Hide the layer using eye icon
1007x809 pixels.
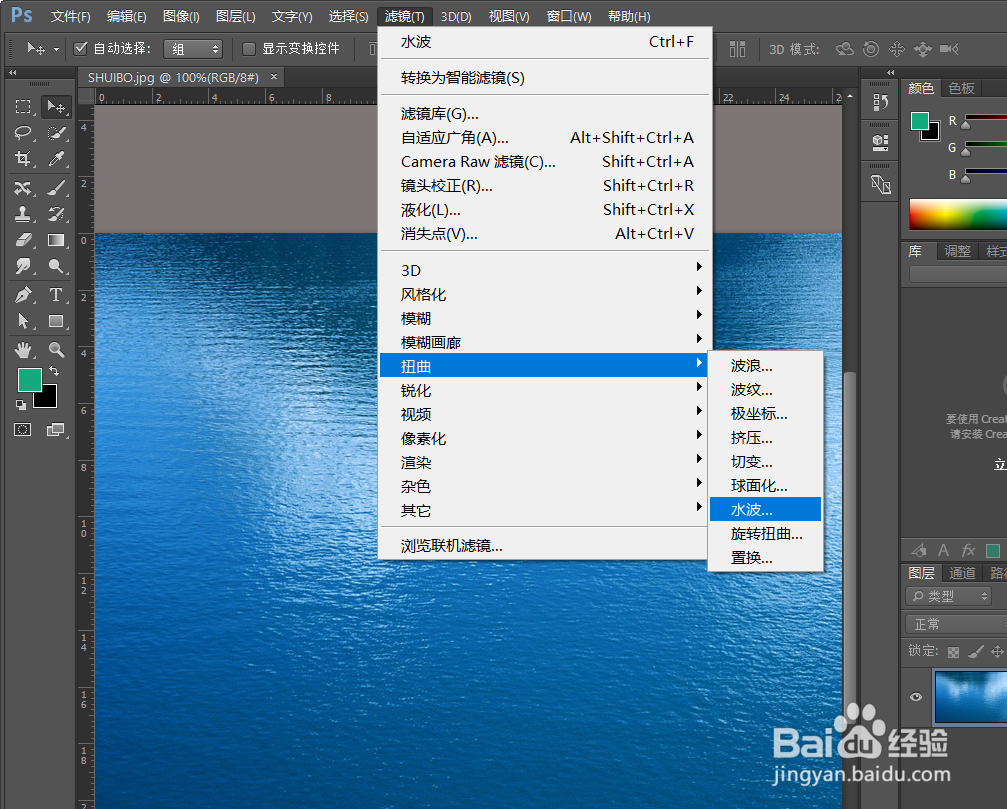click(916, 697)
